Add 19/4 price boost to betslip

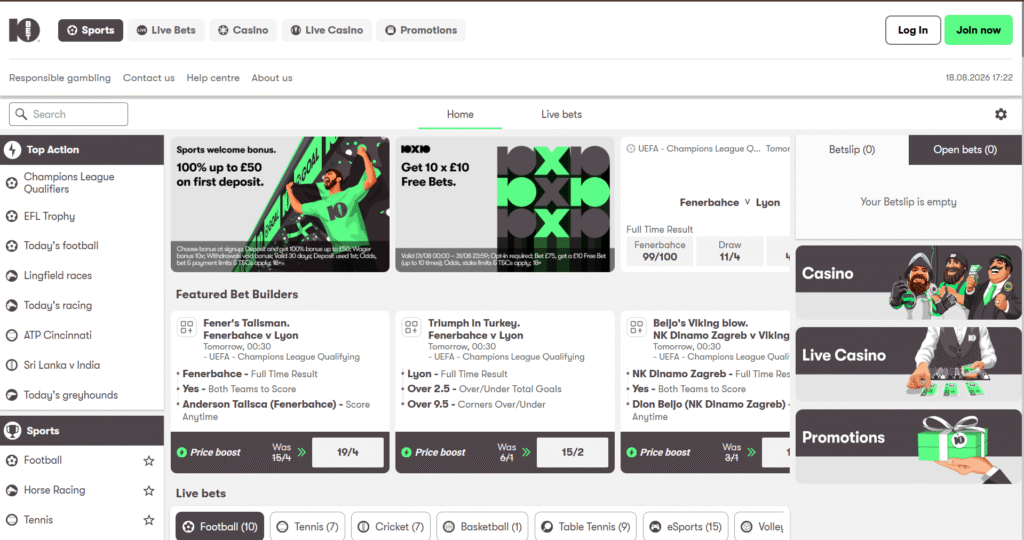(348, 453)
